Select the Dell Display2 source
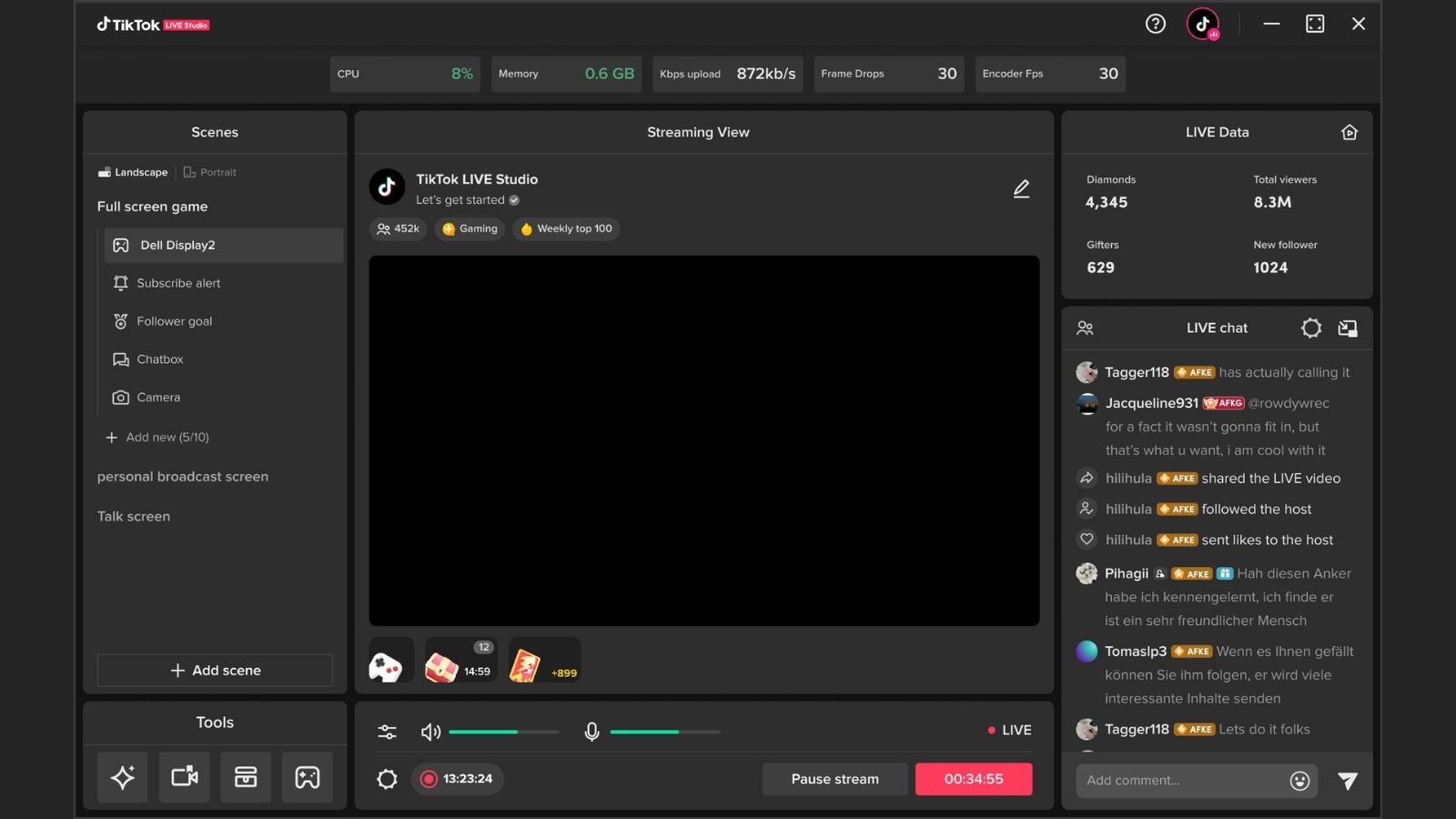This screenshot has width=1456, height=819. (x=224, y=246)
